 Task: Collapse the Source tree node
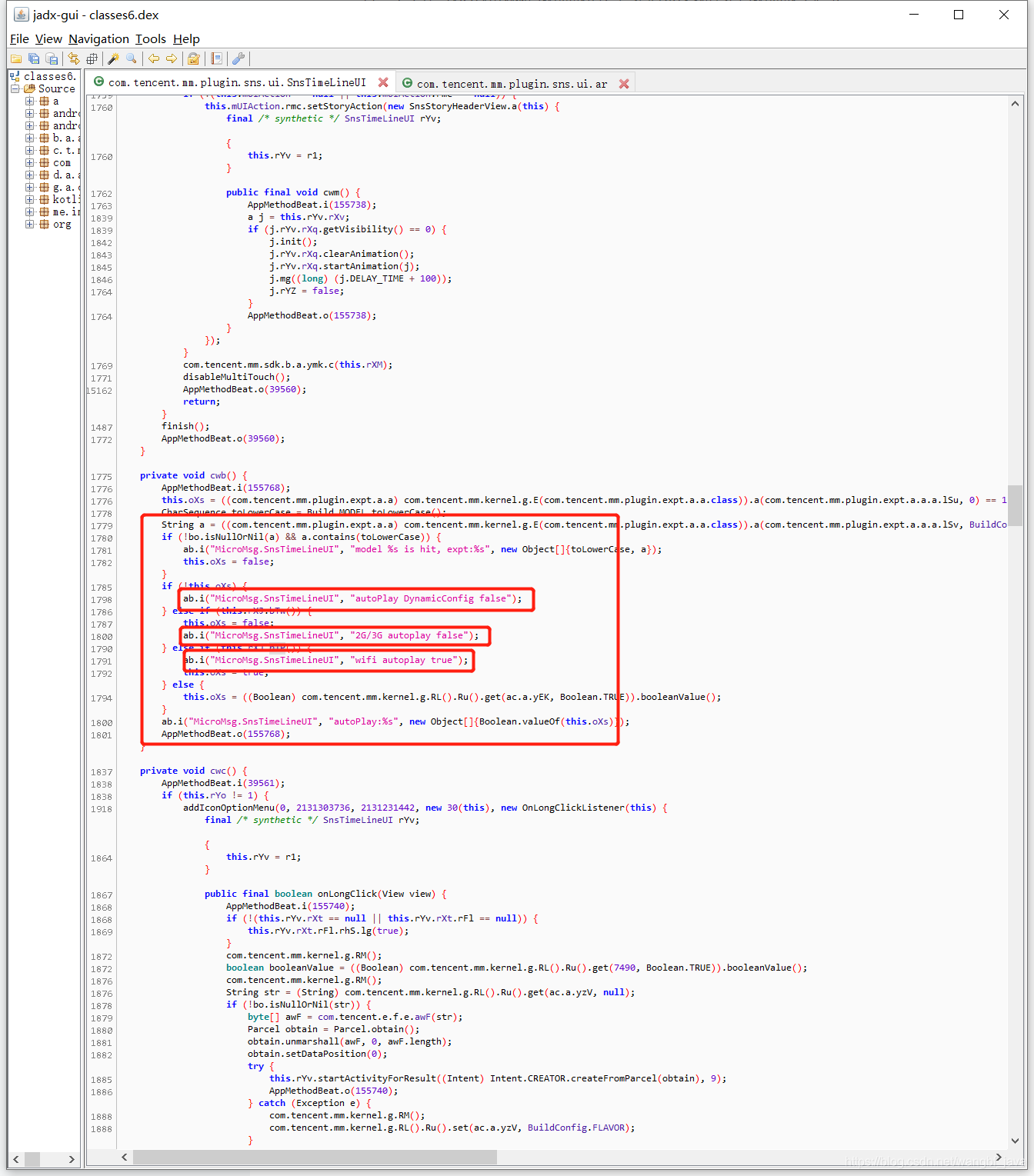point(15,88)
